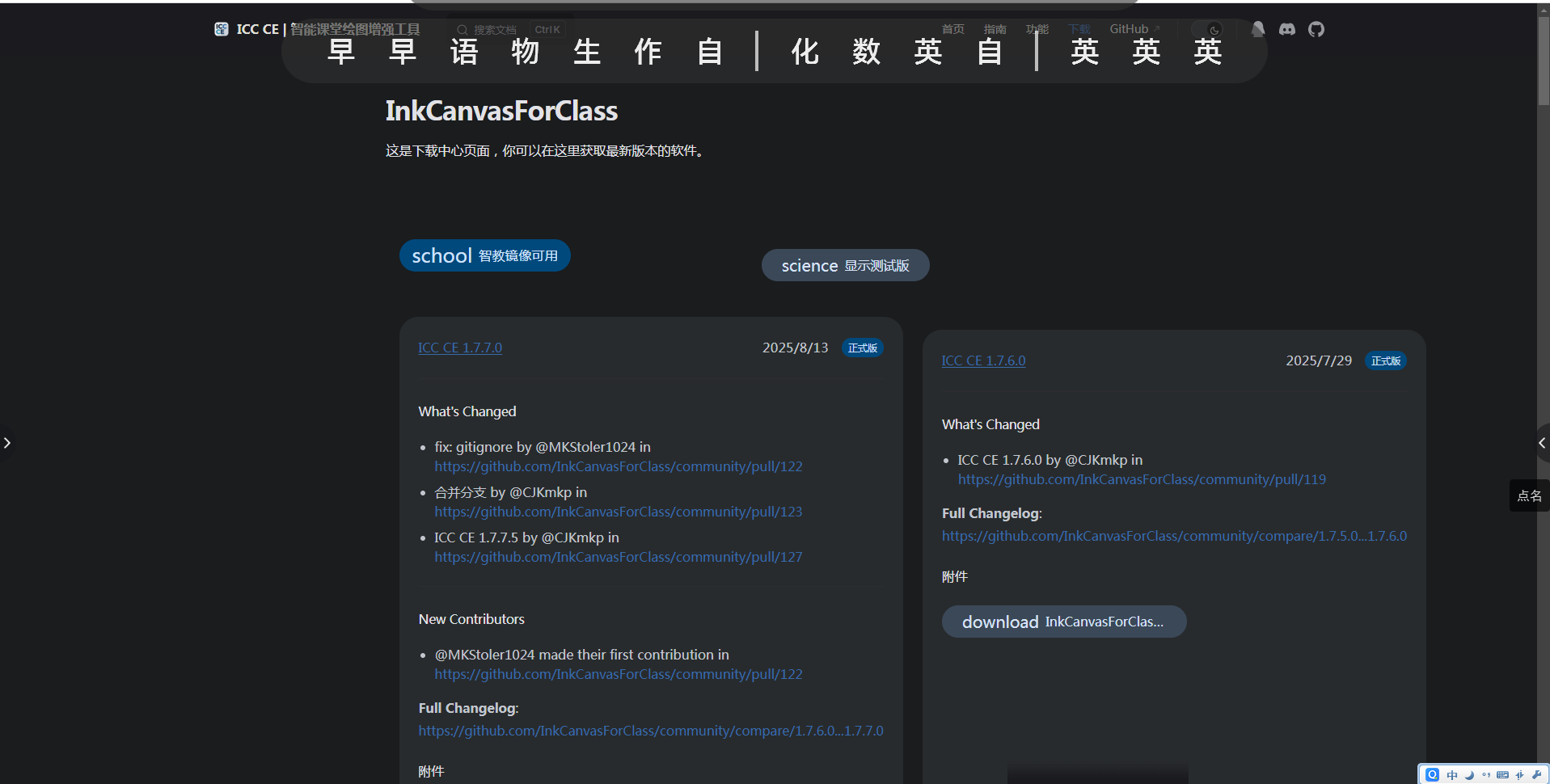Click the 2025/7/29 release date

point(1319,360)
